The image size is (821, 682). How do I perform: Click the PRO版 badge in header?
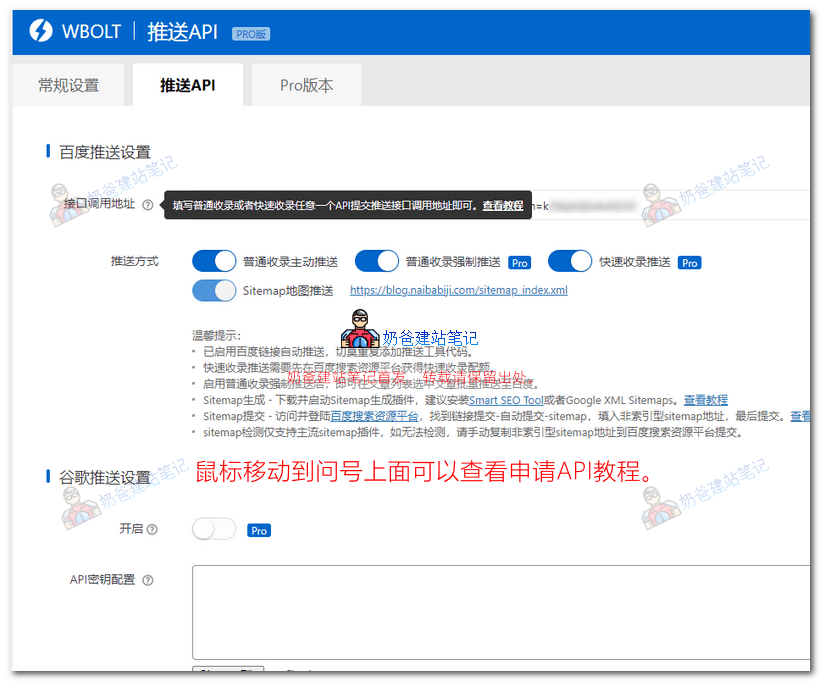point(251,34)
